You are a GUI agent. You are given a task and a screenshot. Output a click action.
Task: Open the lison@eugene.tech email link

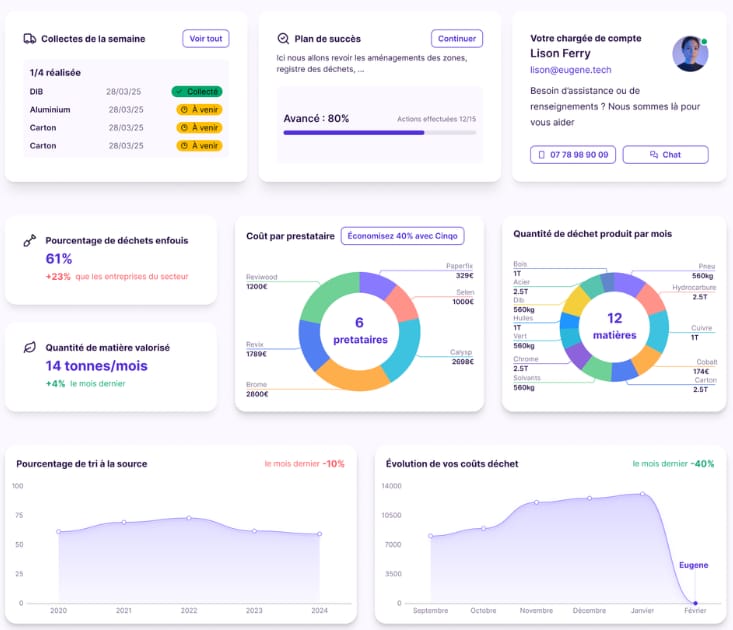(x=570, y=70)
